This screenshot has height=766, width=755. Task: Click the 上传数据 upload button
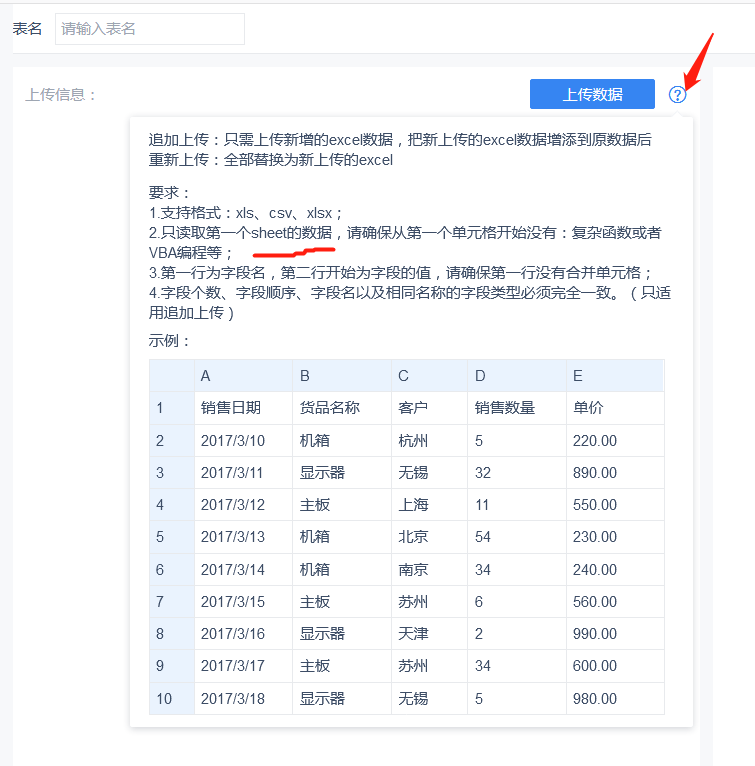(x=592, y=94)
